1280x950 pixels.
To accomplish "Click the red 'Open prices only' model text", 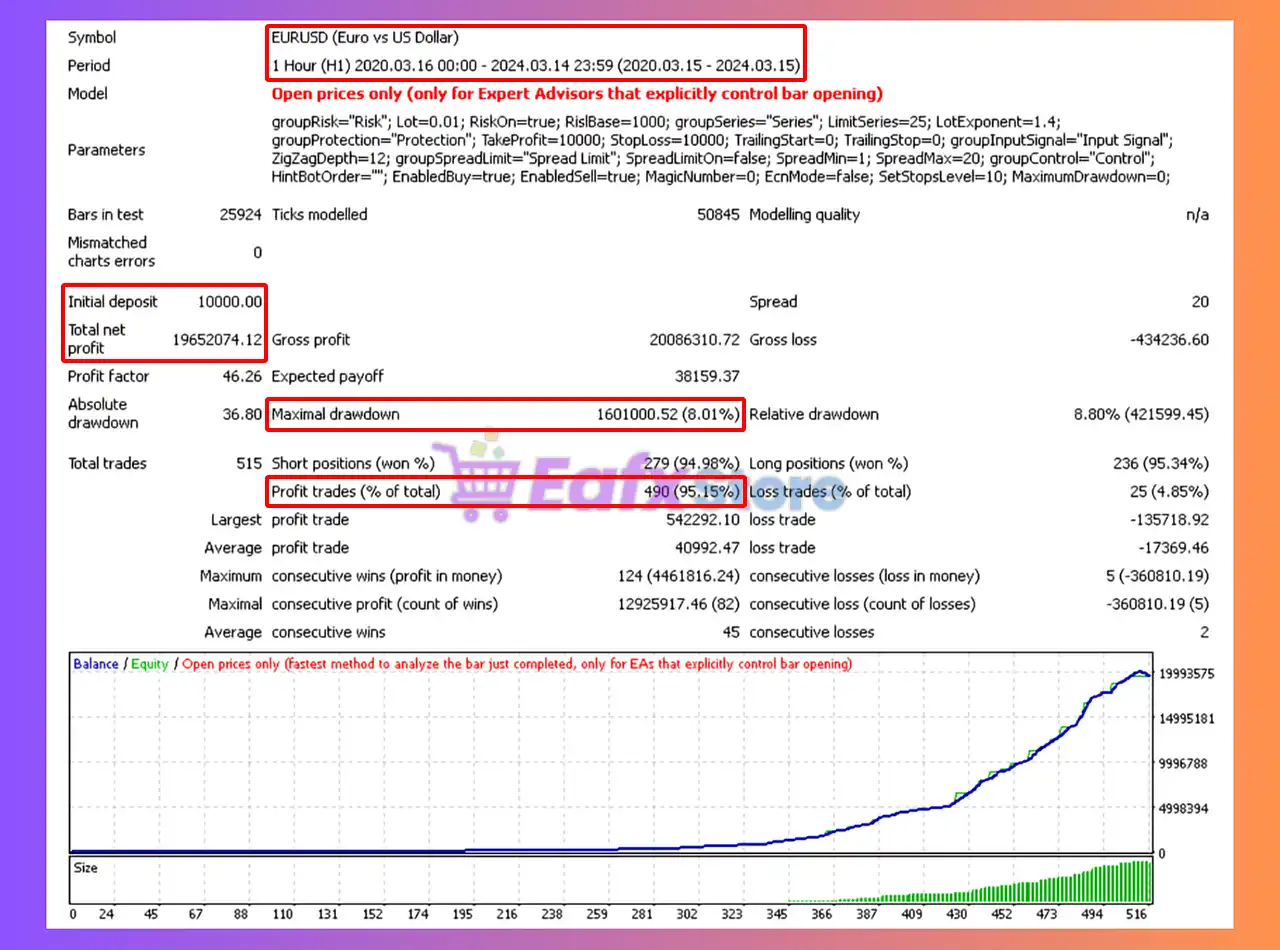I will pos(577,94).
